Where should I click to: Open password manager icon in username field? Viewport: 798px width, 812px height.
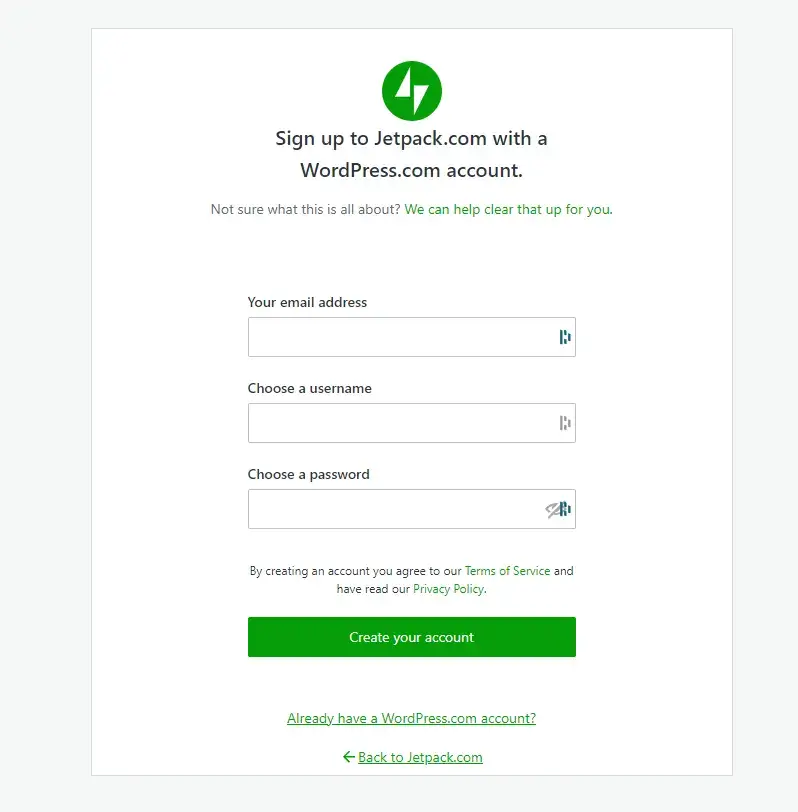click(565, 423)
